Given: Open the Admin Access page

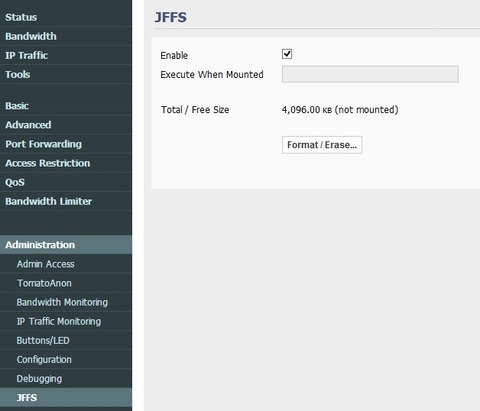Looking at the screenshot, I should 66,264.
